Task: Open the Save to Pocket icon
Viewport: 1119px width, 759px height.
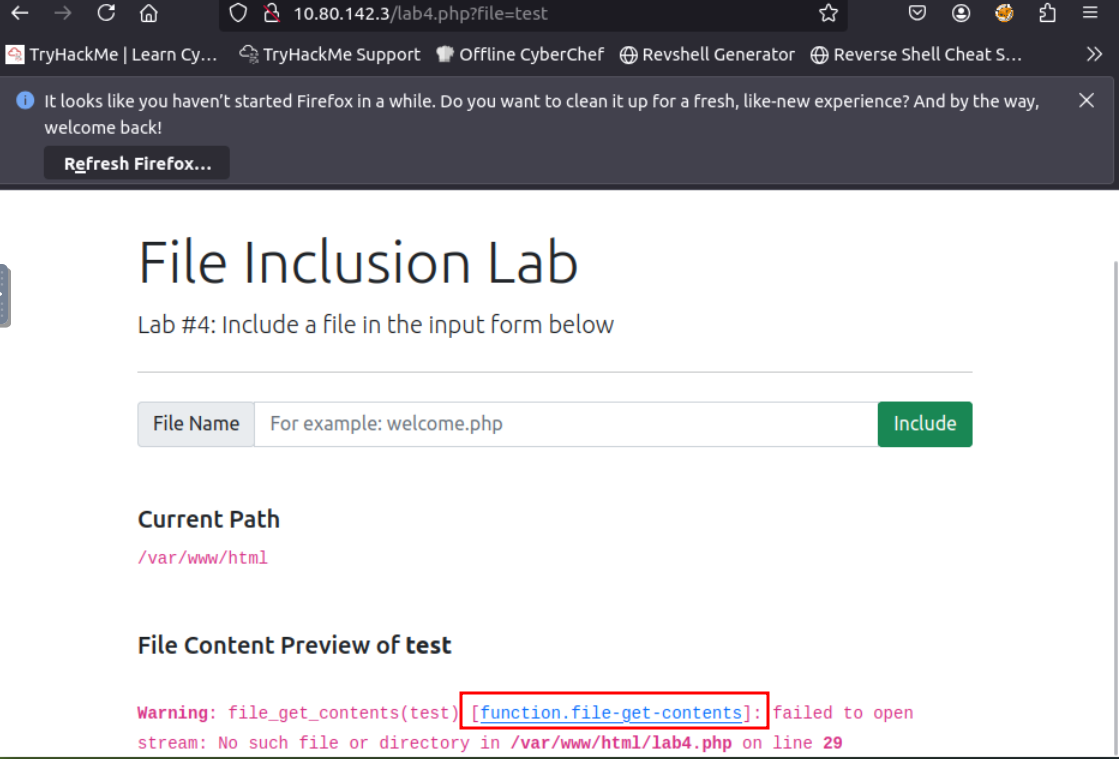Action: pyautogui.click(x=917, y=13)
